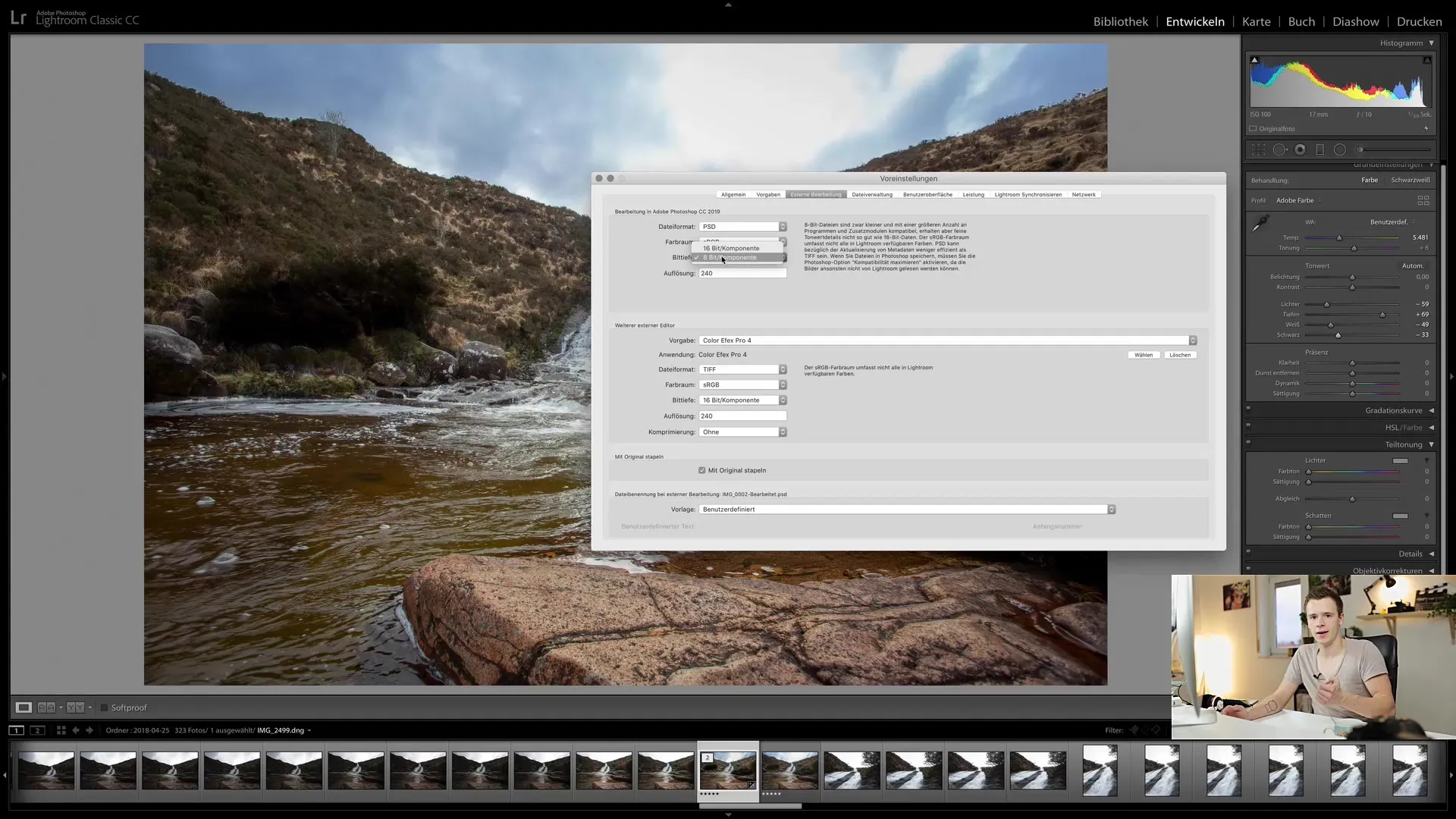
Task: Toggle the Originalfoto checkbox
Action: point(1254,129)
